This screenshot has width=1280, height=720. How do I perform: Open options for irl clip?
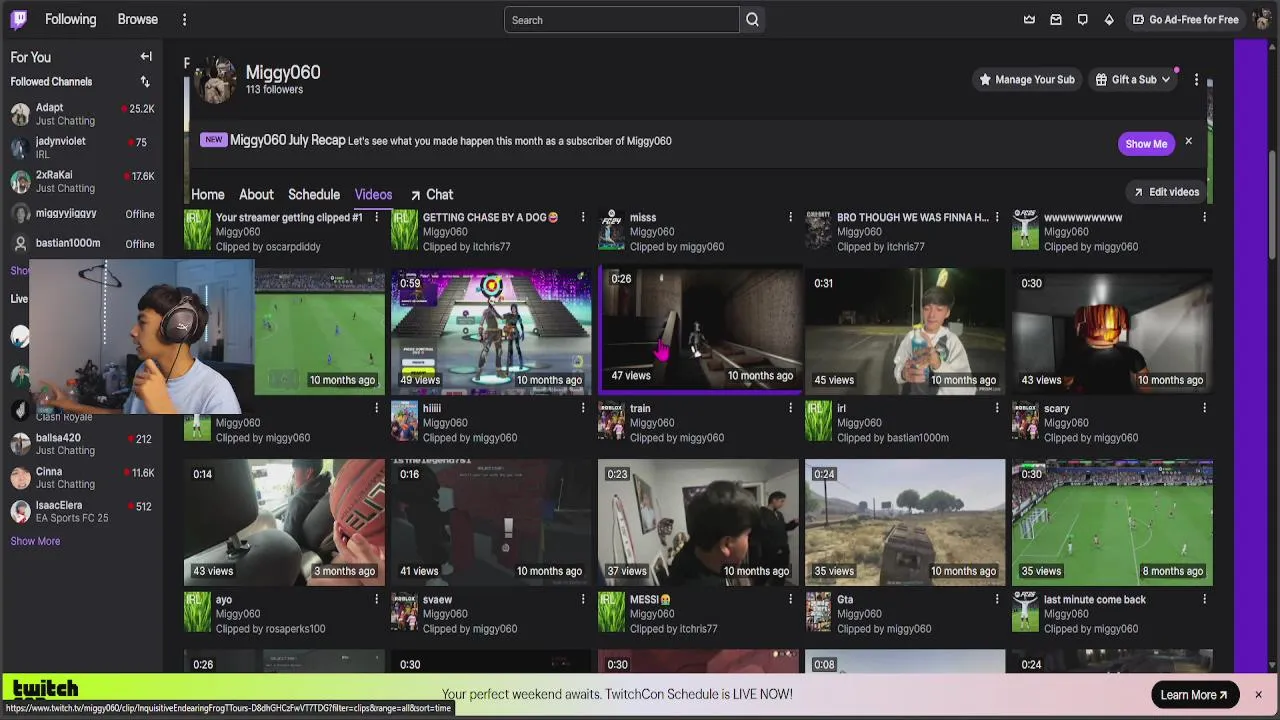point(997,408)
